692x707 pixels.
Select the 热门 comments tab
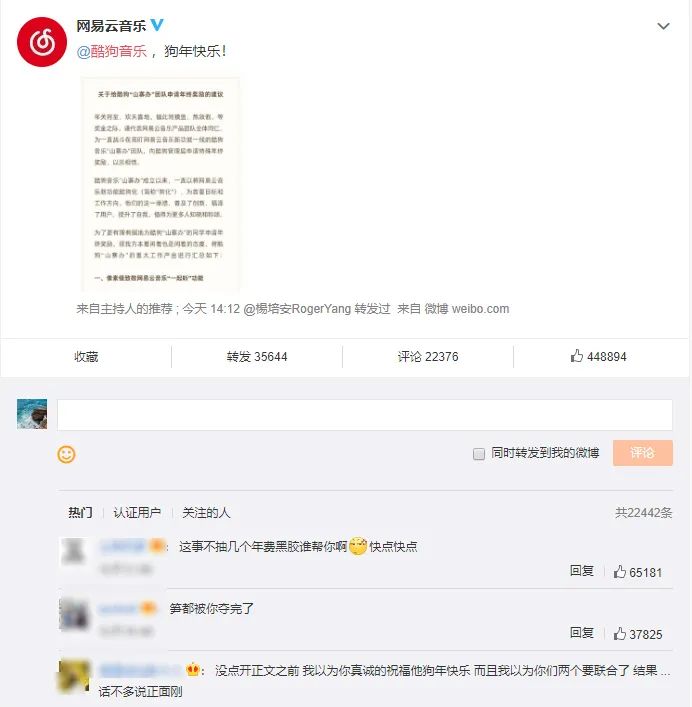point(81,513)
